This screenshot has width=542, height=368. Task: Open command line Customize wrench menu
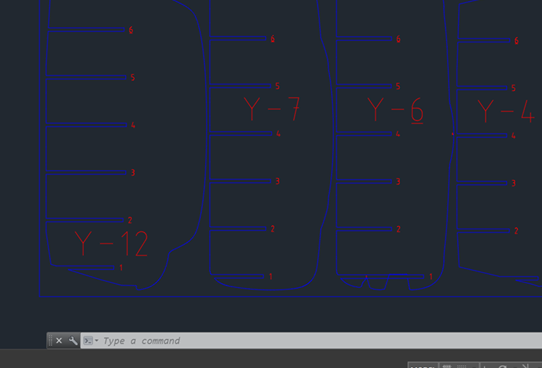tap(73, 341)
